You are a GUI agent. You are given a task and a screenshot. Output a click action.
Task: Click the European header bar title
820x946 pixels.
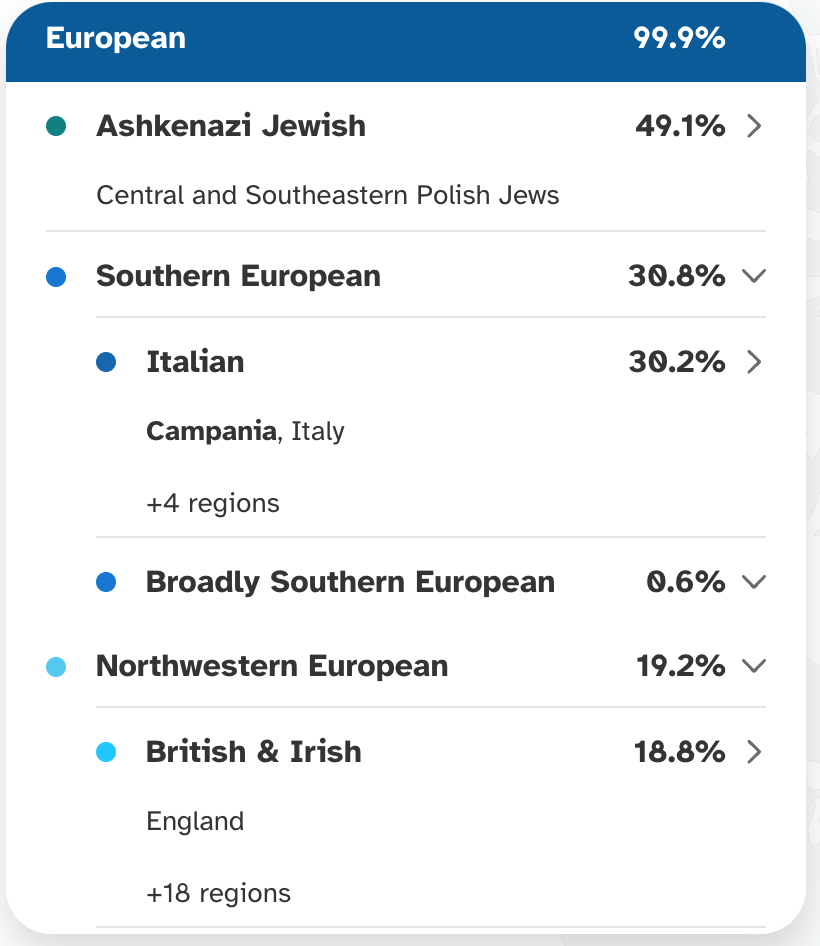tap(116, 39)
